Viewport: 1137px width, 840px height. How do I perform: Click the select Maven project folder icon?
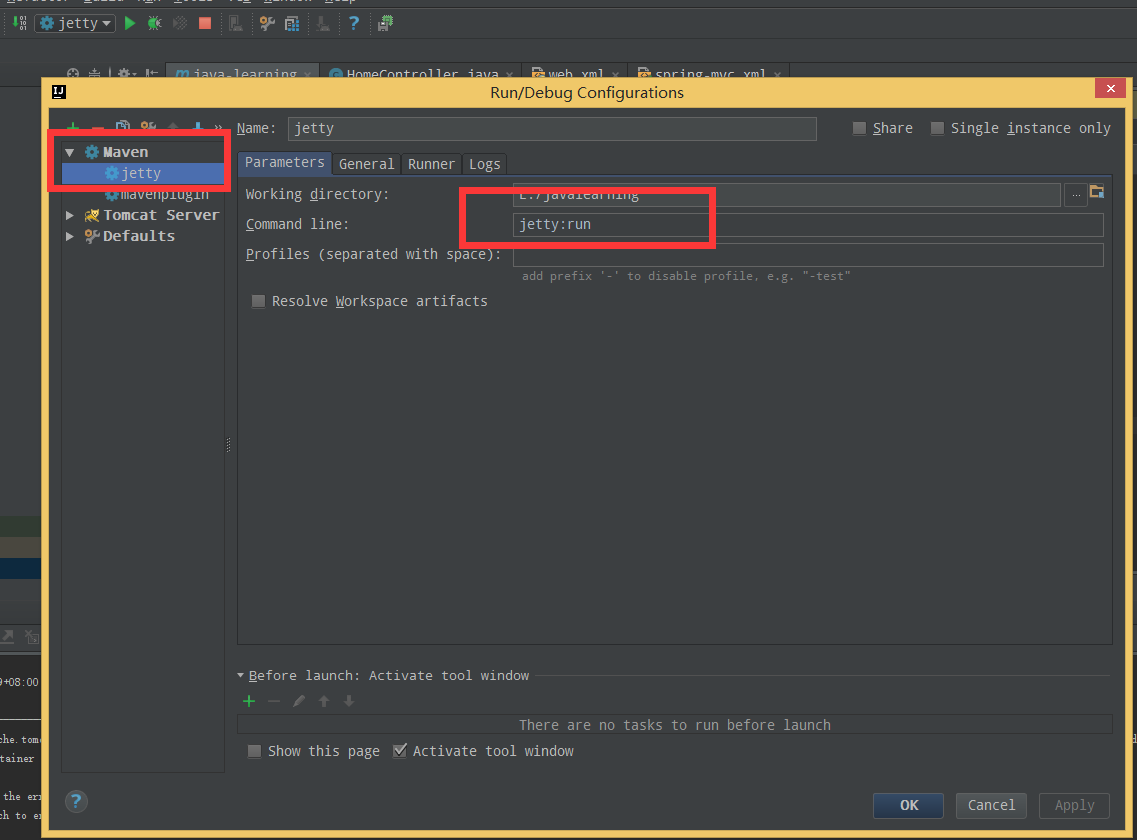[x=1096, y=192]
